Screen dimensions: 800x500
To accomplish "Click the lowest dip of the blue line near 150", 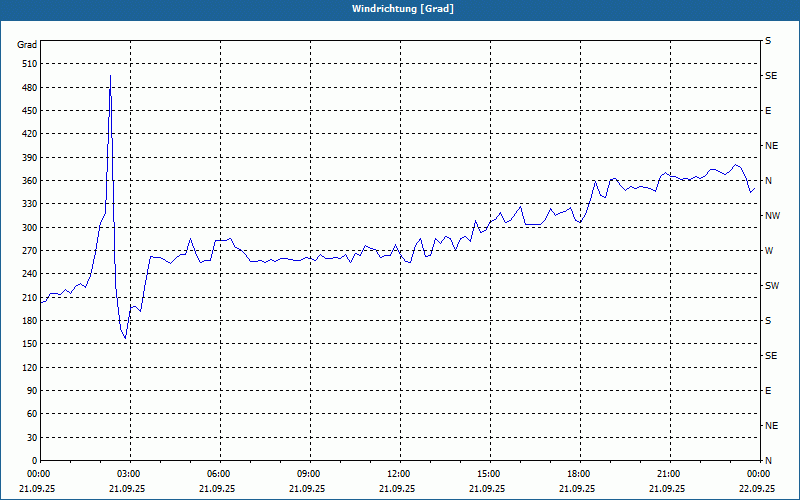I will coord(125,338).
